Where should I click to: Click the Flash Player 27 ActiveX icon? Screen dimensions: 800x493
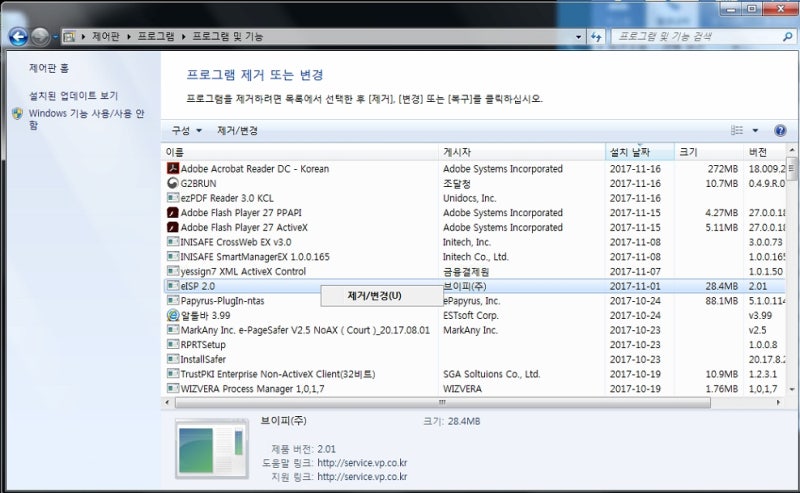coord(172,227)
